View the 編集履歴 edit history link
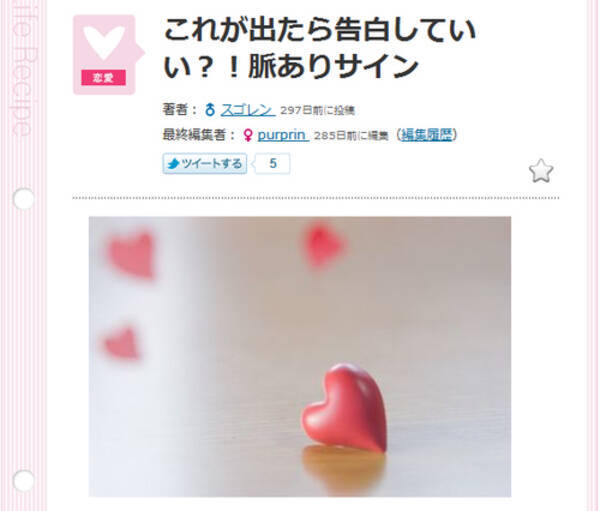This screenshot has width=600, height=511. 426,135
